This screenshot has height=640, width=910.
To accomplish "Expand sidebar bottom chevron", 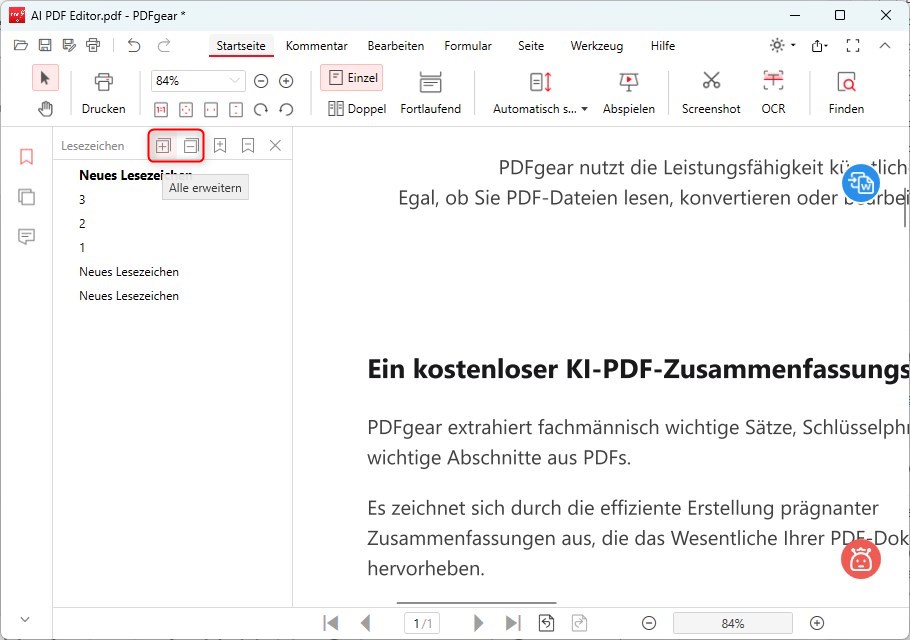I will [25, 619].
